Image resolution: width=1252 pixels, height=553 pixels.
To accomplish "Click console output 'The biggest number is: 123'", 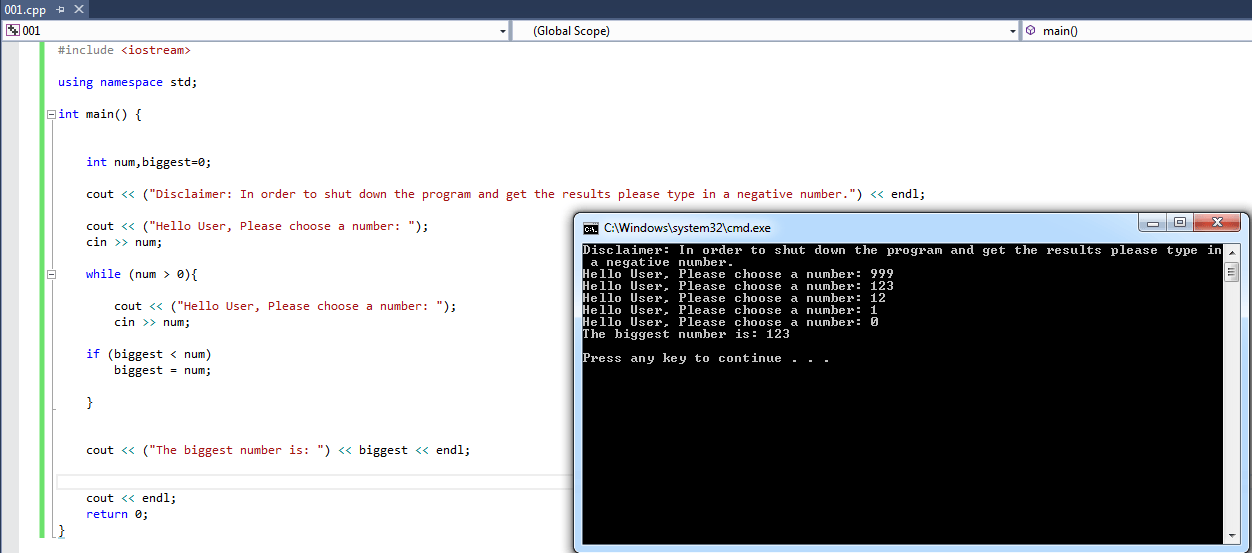I will point(686,334).
